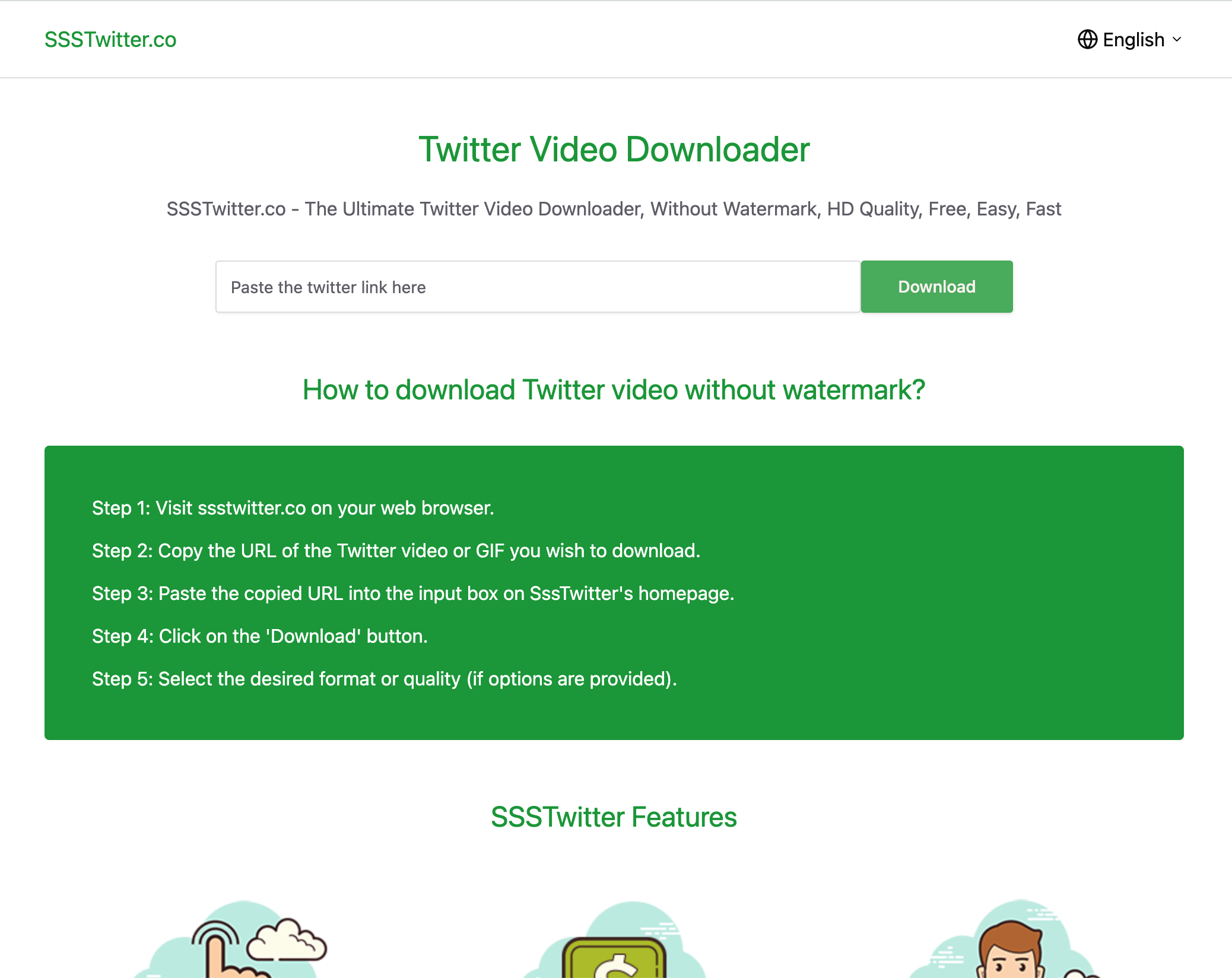This screenshot has width=1232, height=978.
Task: Click 'Step 4: Click on the Download button' text
Action: point(260,636)
